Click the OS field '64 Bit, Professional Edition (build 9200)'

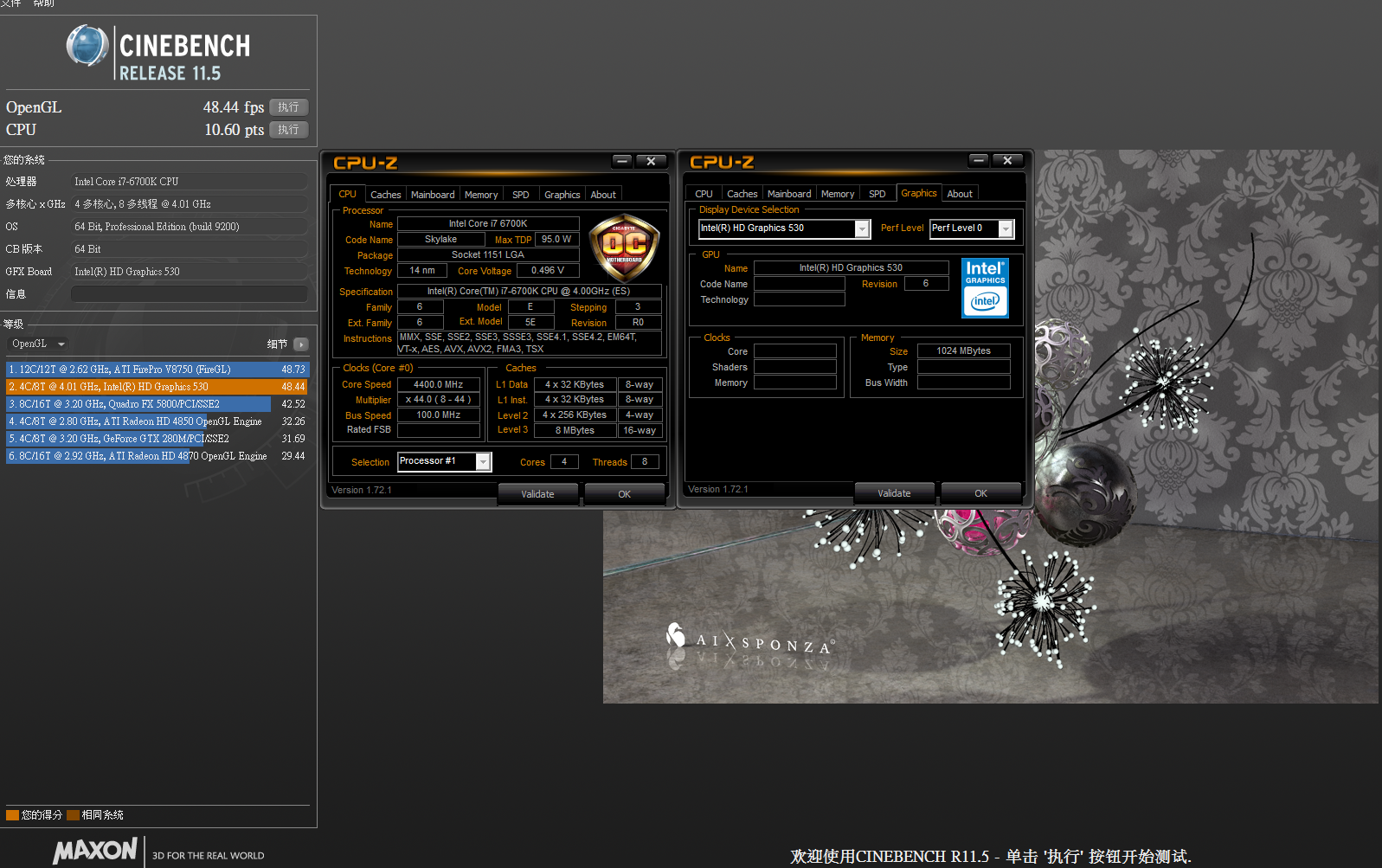point(190,227)
